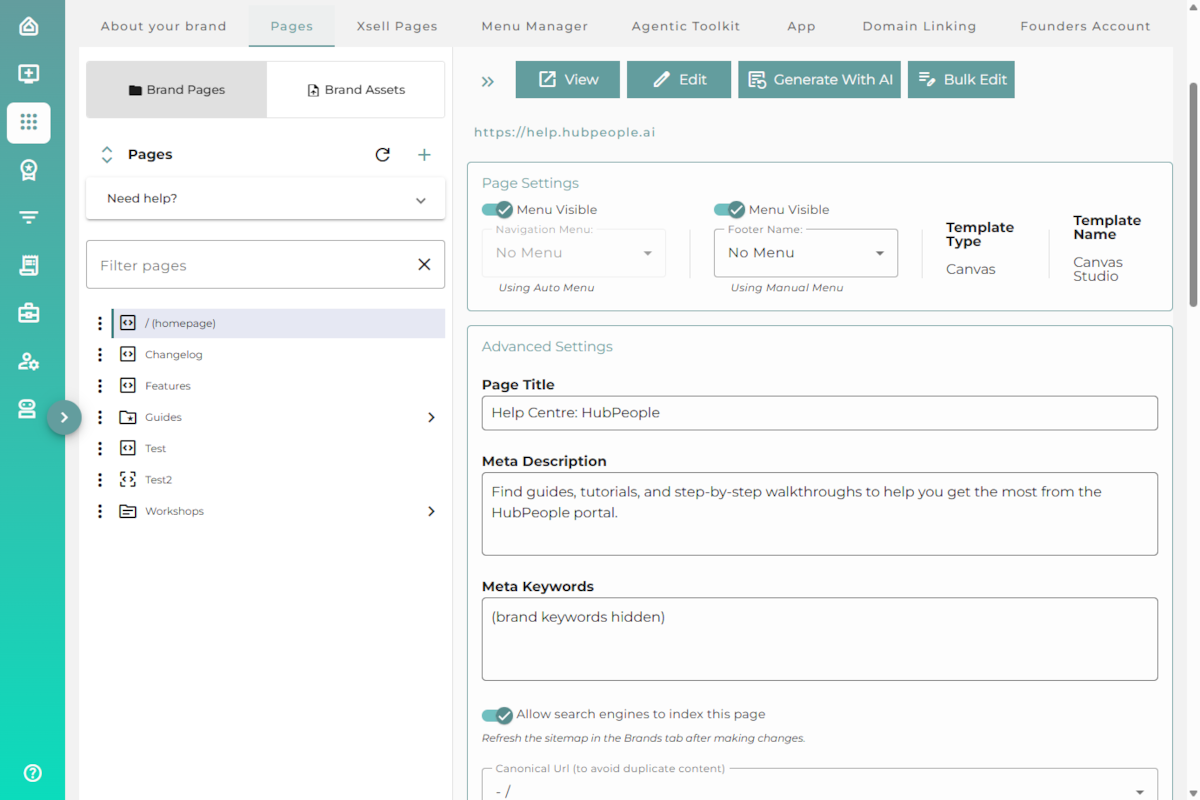The height and width of the screenshot is (800, 1200).
Task: Open options menu for homepage row
Action: [x=100, y=323]
